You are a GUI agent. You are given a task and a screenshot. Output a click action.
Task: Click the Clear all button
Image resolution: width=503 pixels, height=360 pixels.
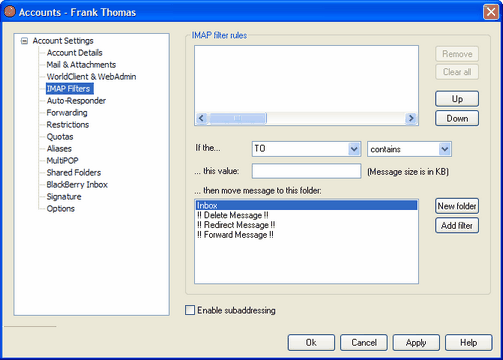(457, 72)
